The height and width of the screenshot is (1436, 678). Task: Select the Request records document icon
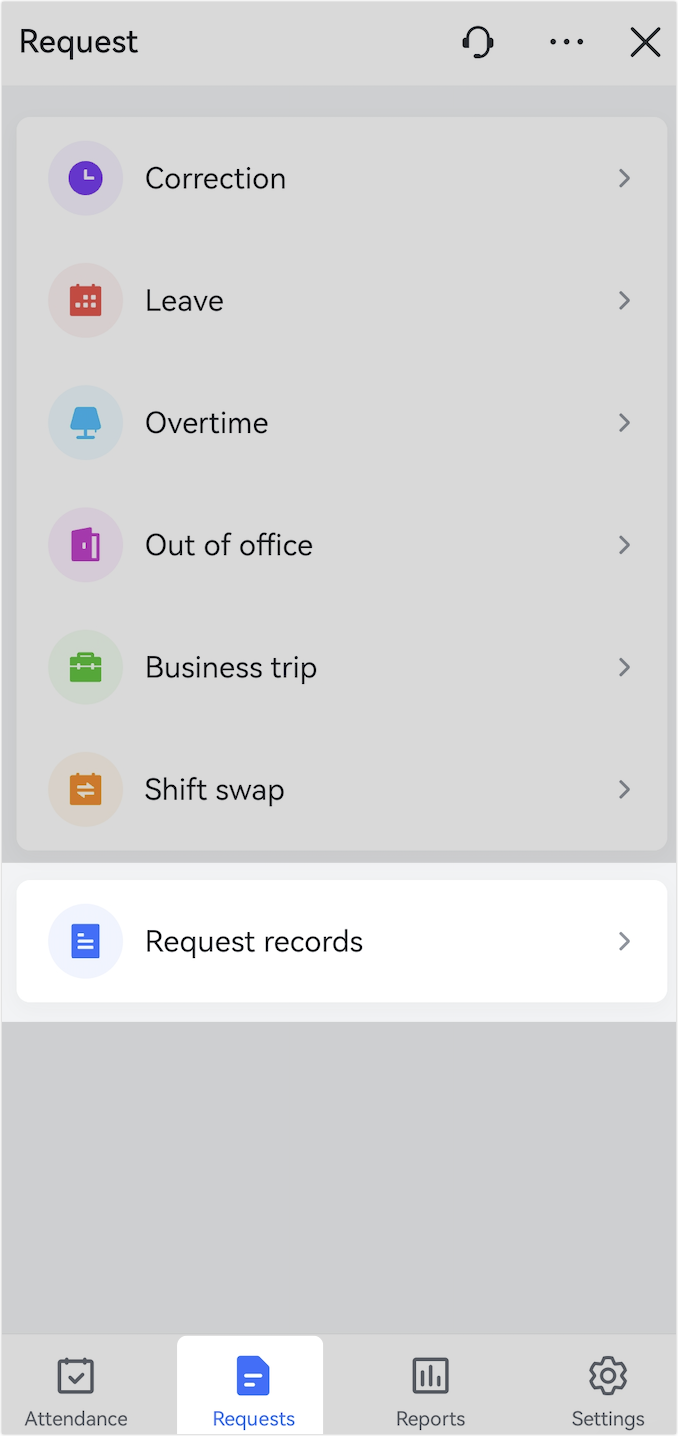(85, 941)
